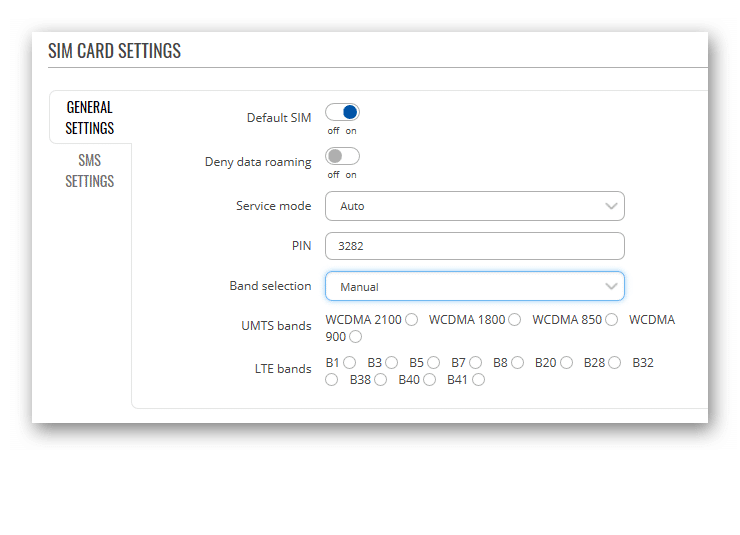
Task: Click the Band selection chevron arrow
Action: 611,286
